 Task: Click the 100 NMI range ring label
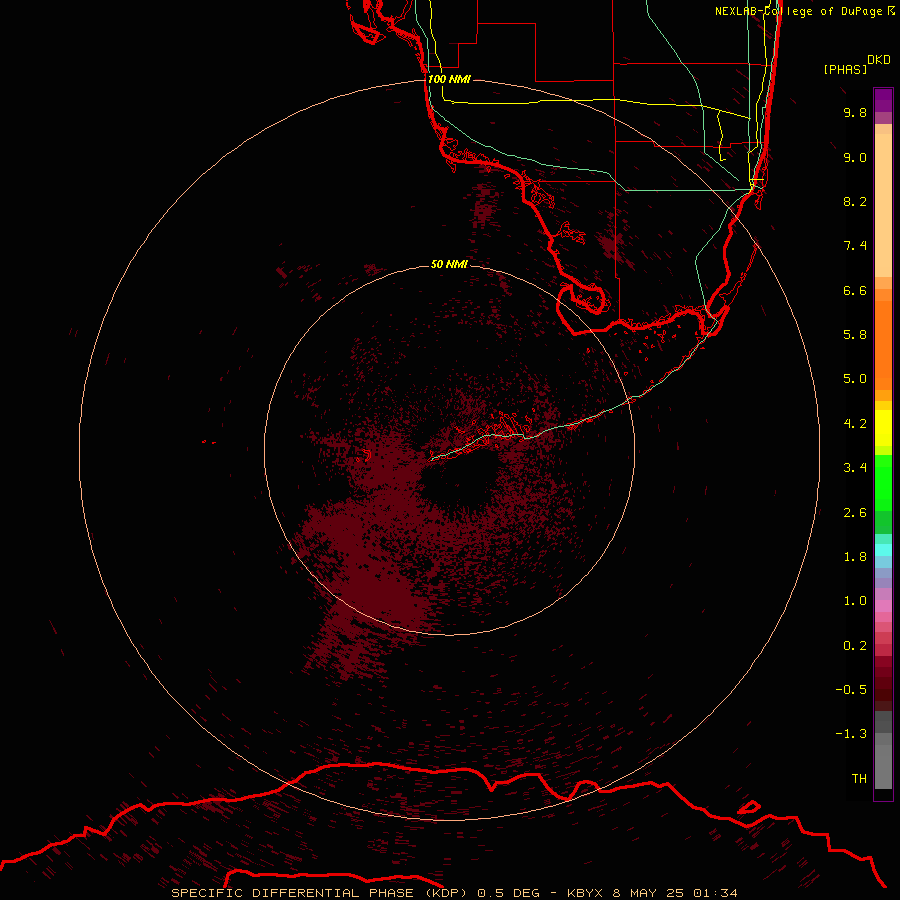(449, 79)
